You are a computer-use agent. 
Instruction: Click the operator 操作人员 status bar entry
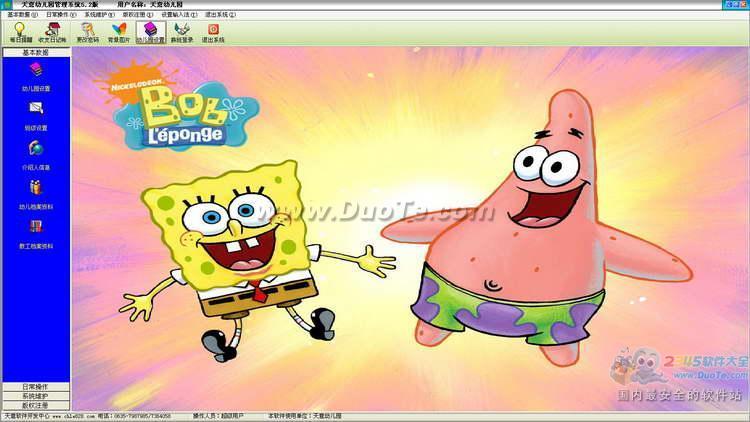[218, 416]
